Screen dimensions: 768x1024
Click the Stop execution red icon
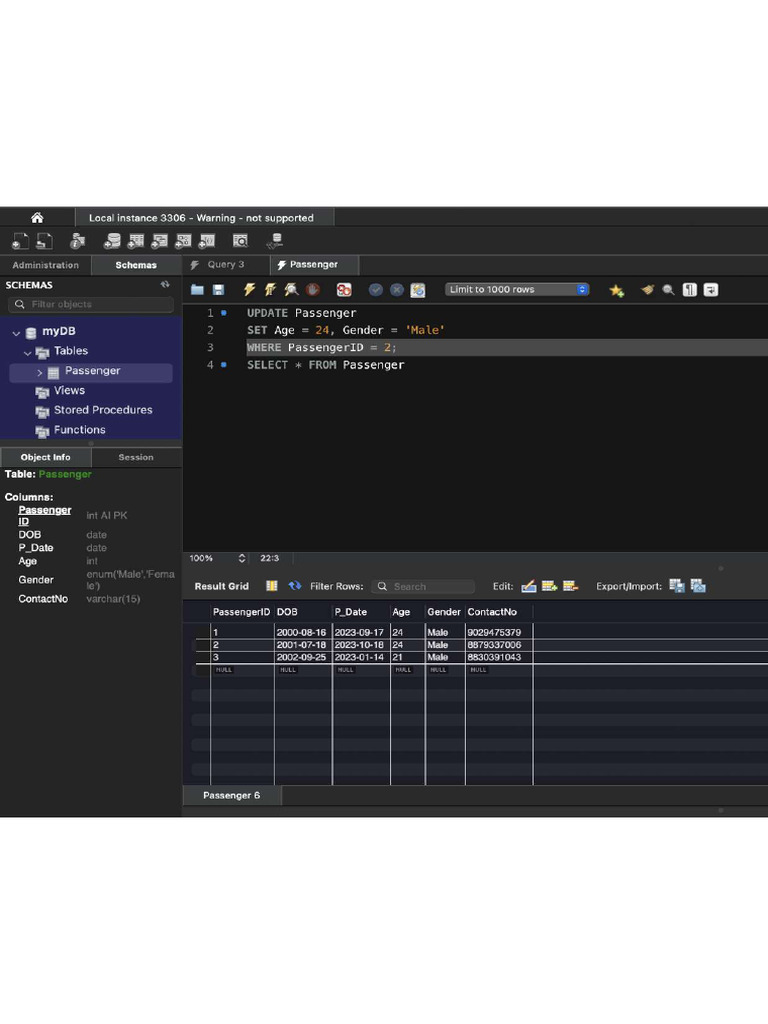click(313, 290)
